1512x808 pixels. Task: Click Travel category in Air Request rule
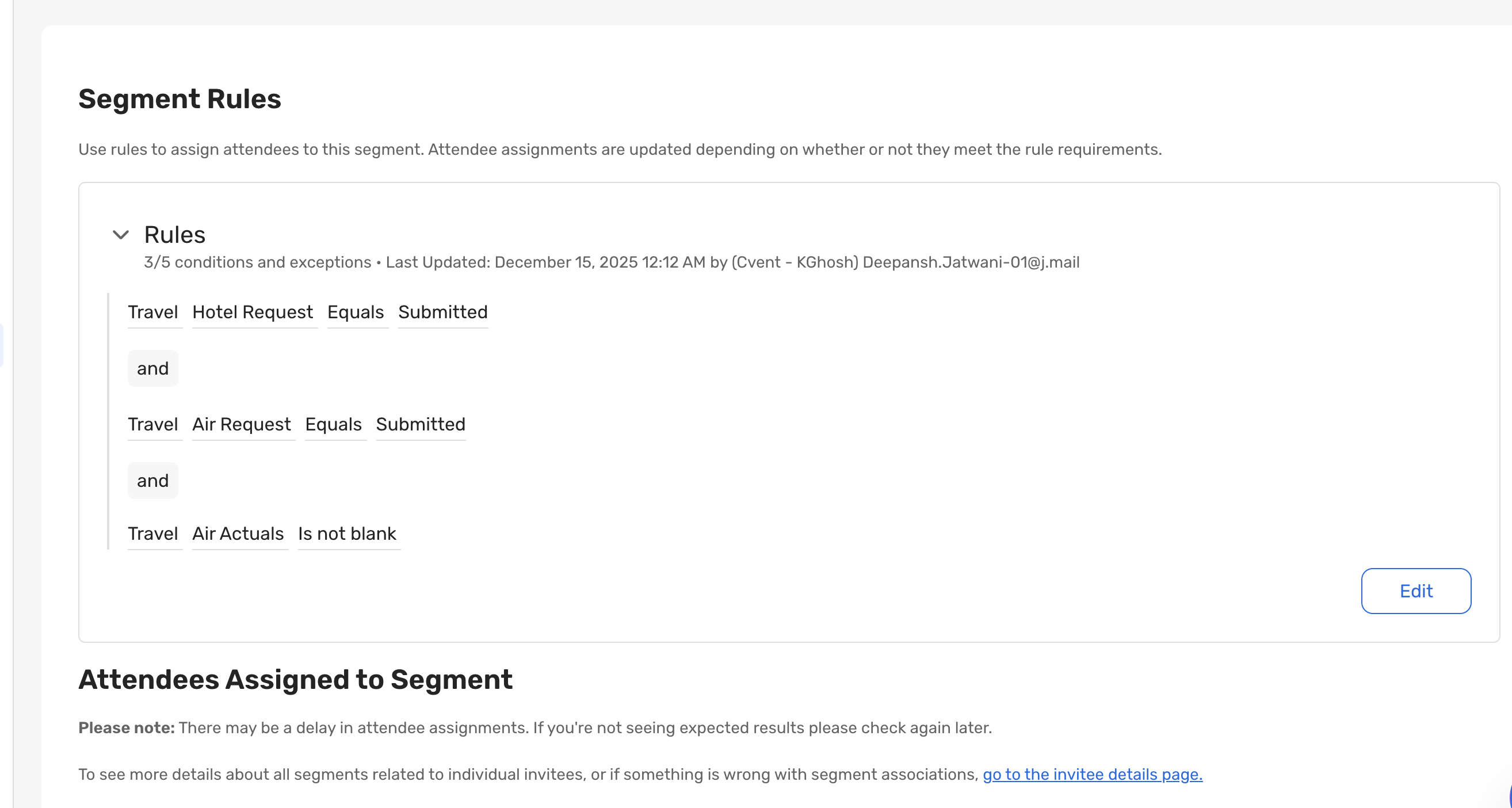pos(152,424)
